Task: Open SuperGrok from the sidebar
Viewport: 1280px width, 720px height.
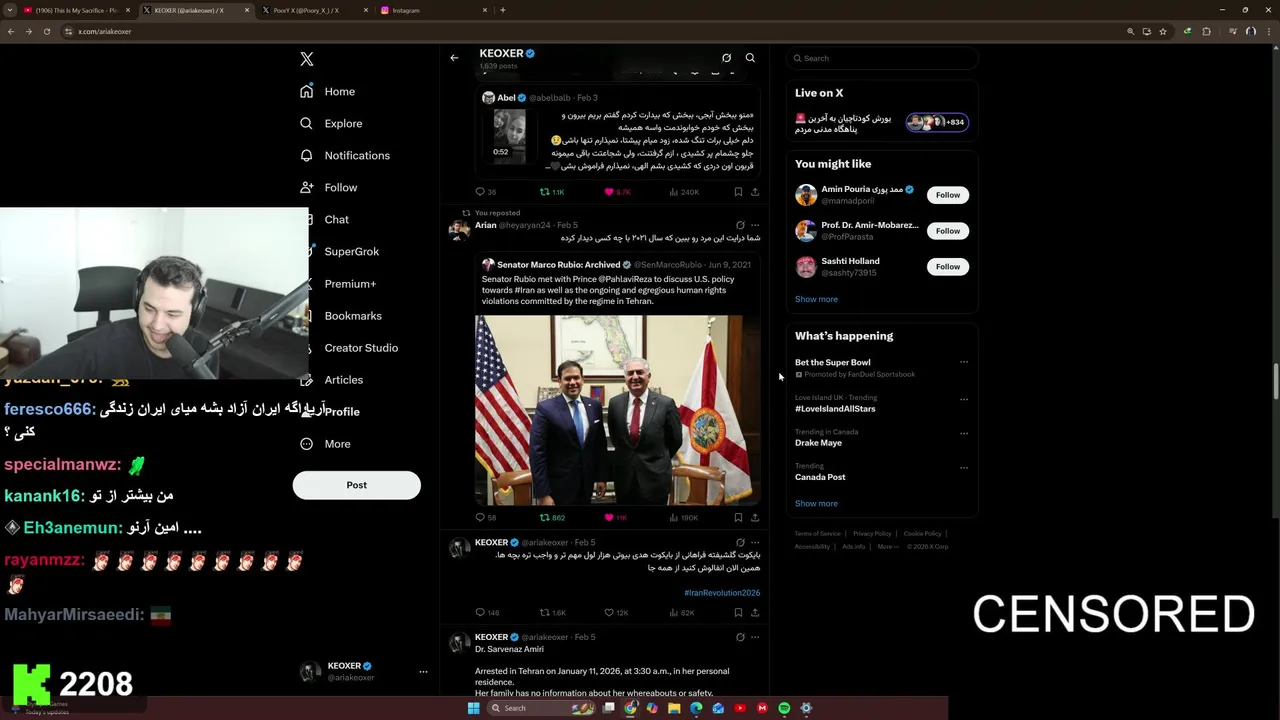Action: (x=351, y=252)
